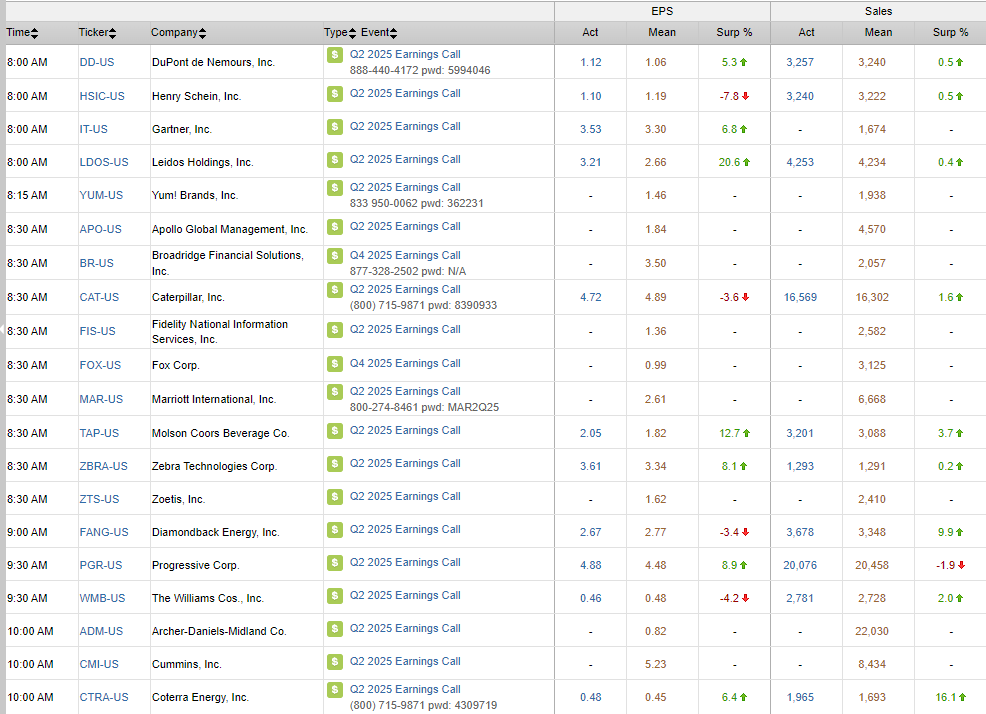Click Coterra sales surprise 16.1

(x=950, y=697)
